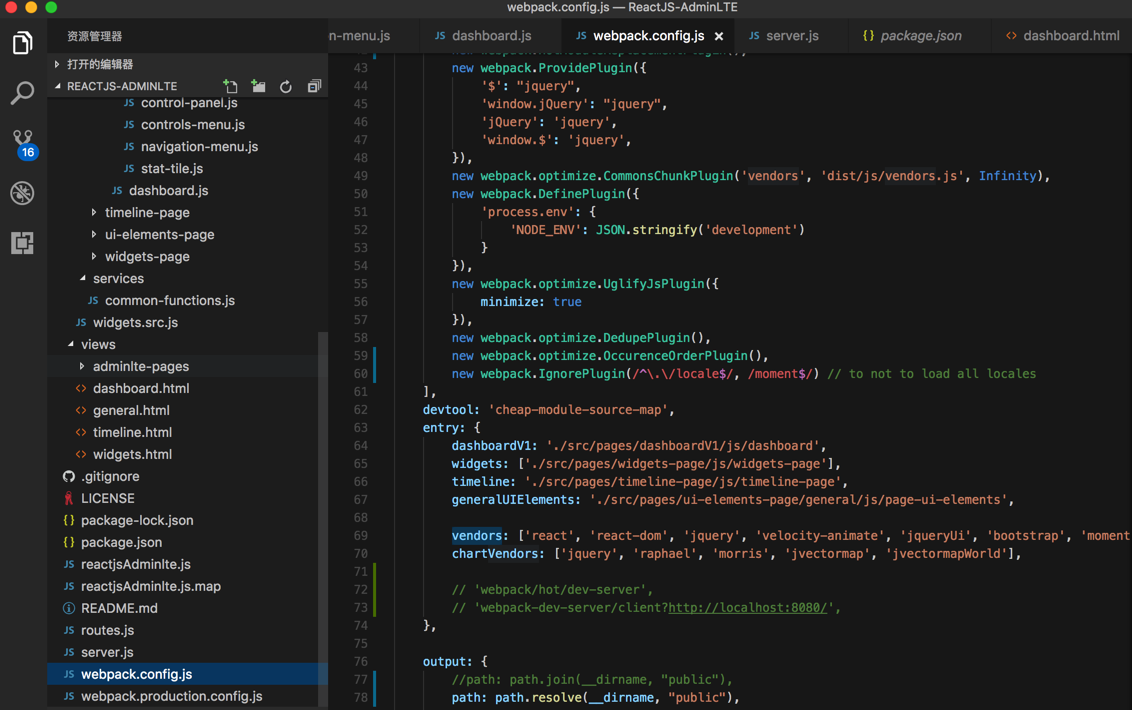Image resolution: width=1132 pixels, height=710 pixels.
Task: Close the webpack.config.js tab
Action: [719, 36]
